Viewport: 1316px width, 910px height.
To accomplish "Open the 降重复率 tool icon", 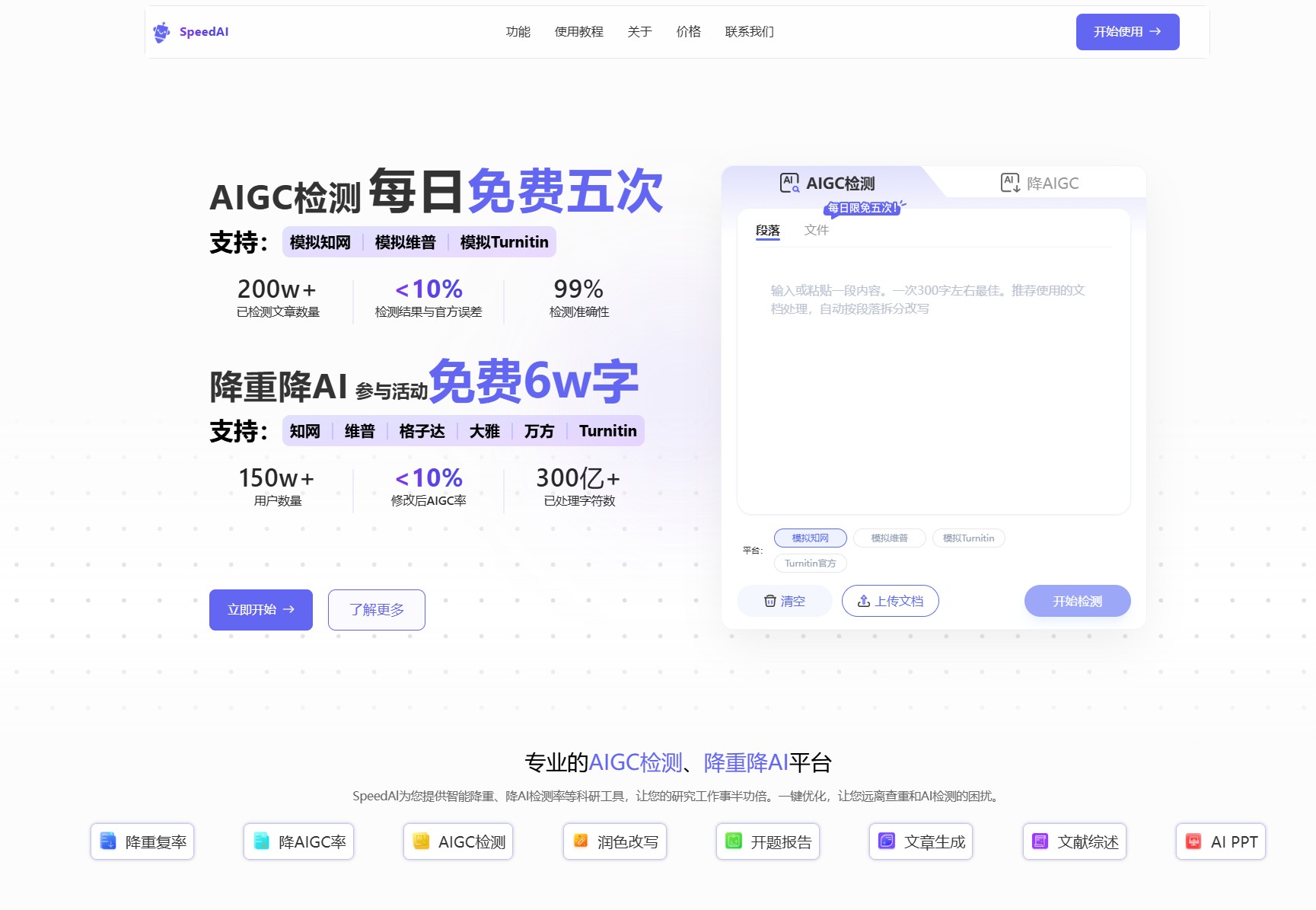I will pos(108,841).
